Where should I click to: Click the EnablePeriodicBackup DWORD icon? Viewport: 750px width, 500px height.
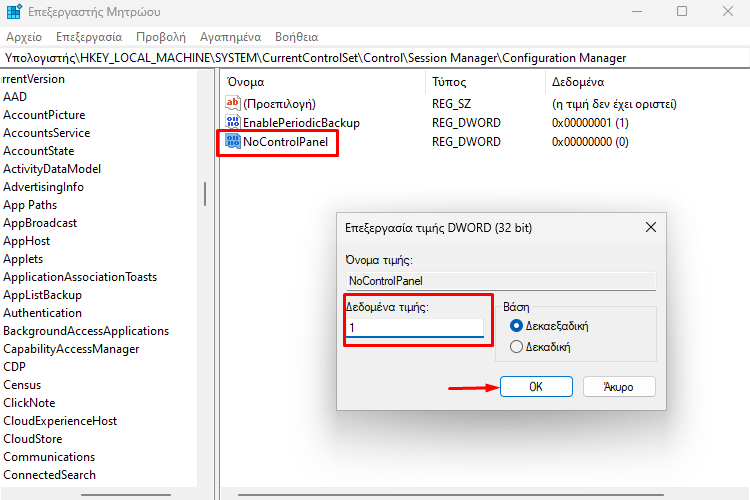pos(232,122)
